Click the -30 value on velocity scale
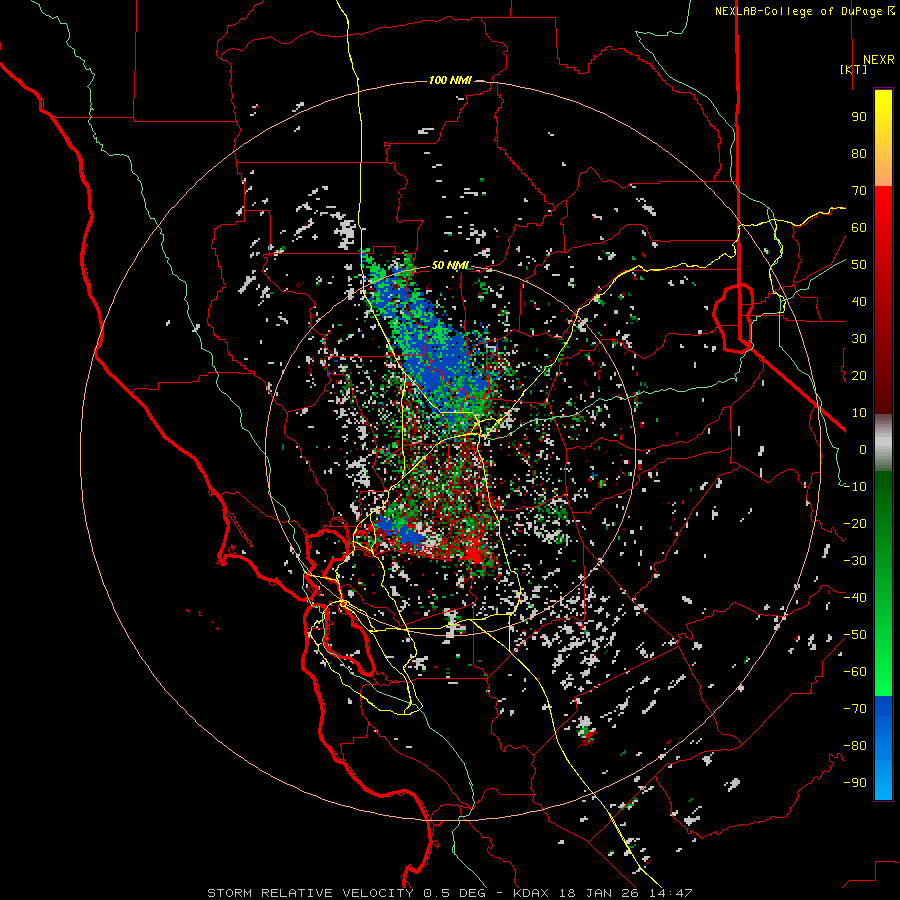The height and width of the screenshot is (900, 900). [855, 561]
